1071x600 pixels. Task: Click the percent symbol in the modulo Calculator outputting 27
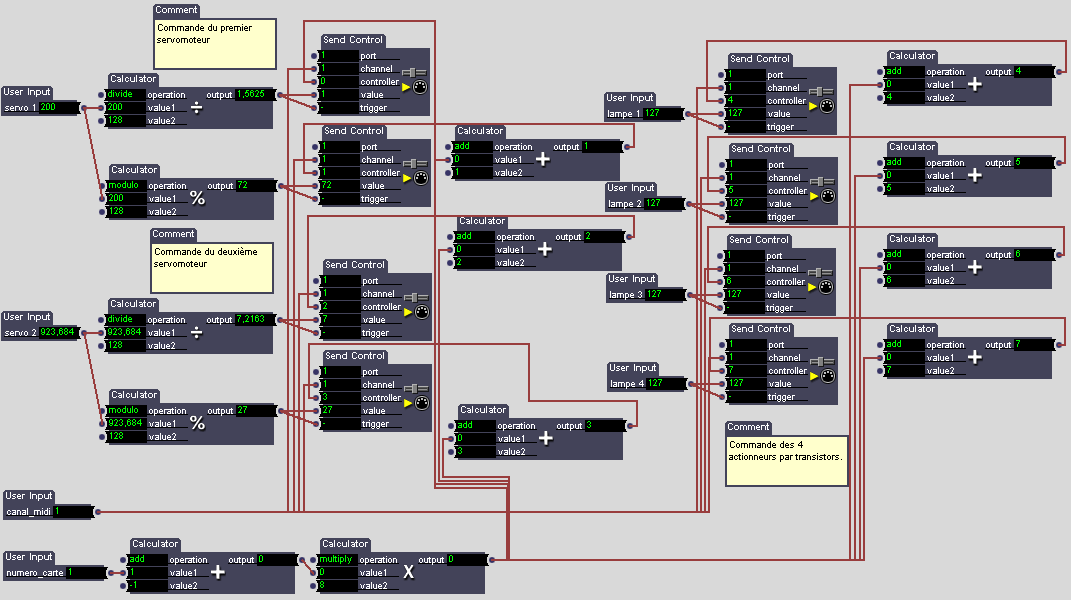click(197, 423)
